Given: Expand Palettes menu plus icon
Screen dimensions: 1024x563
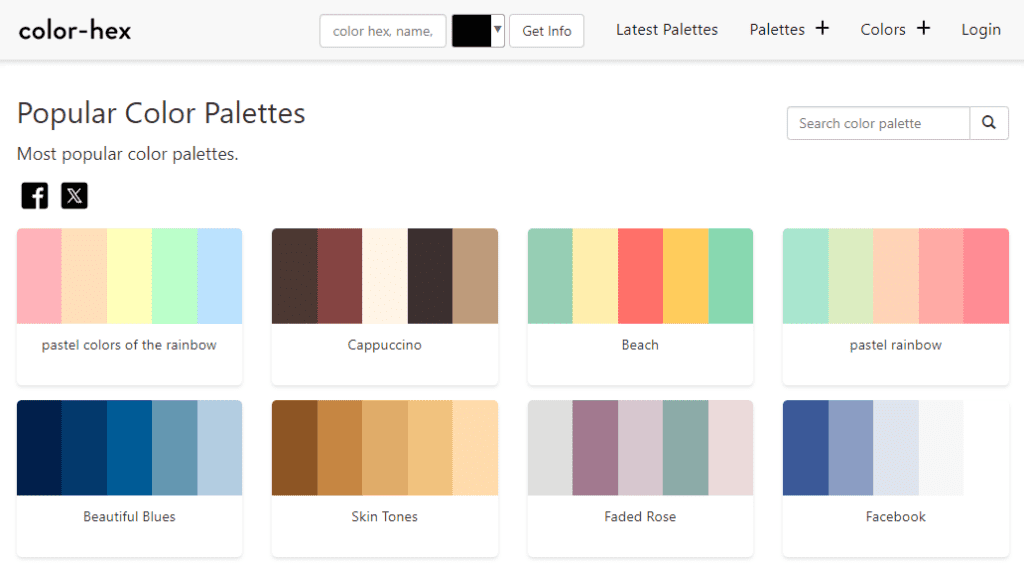Looking at the screenshot, I should 822,28.
